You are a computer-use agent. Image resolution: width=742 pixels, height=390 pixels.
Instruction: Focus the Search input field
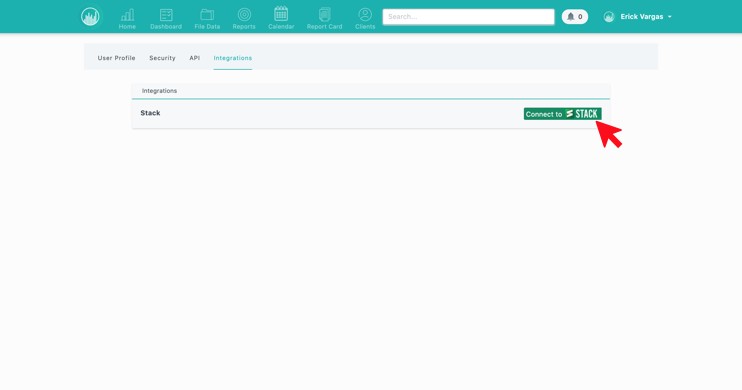tap(468, 17)
